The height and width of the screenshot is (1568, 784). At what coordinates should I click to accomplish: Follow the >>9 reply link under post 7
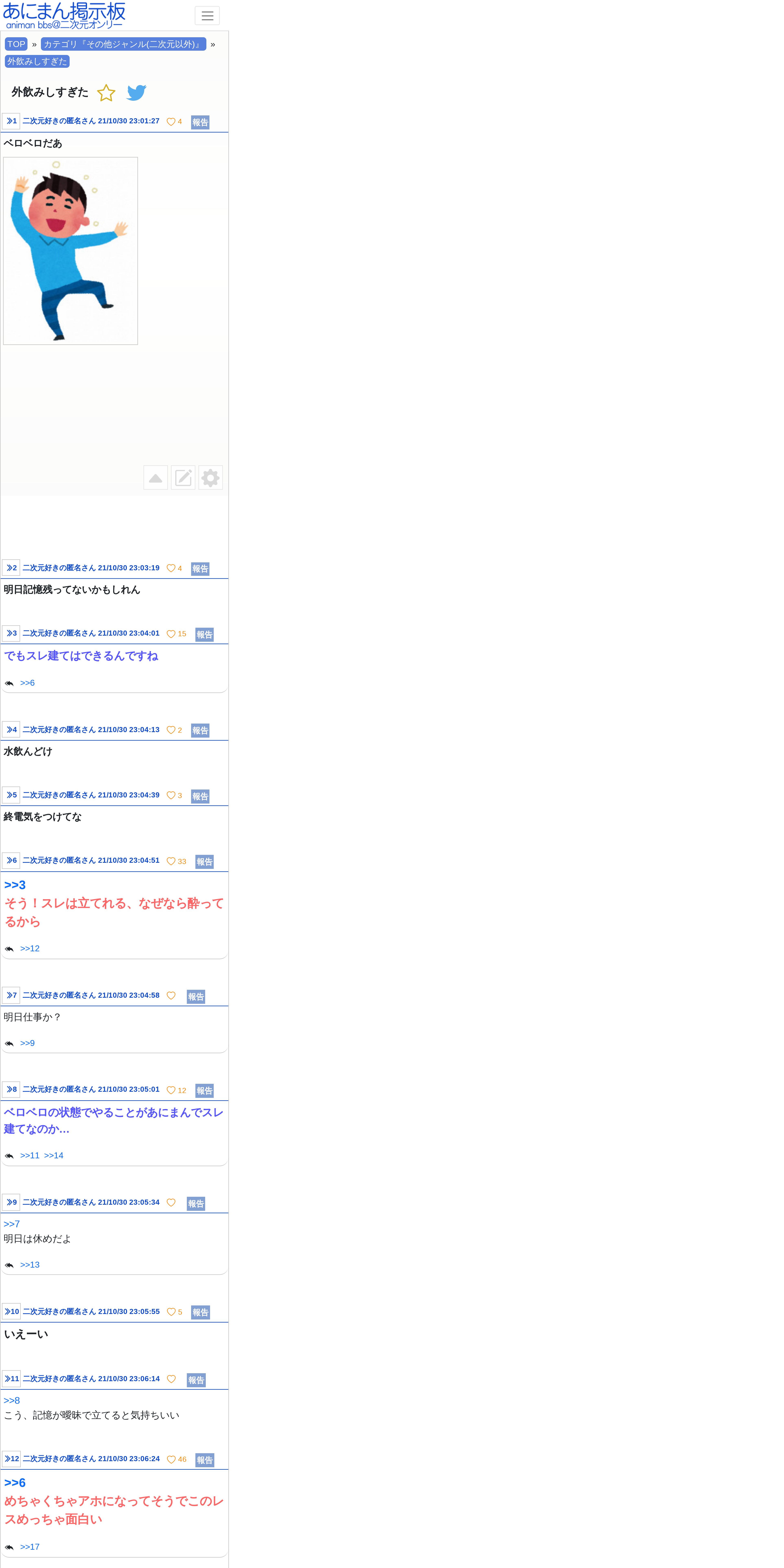tap(27, 1043)
